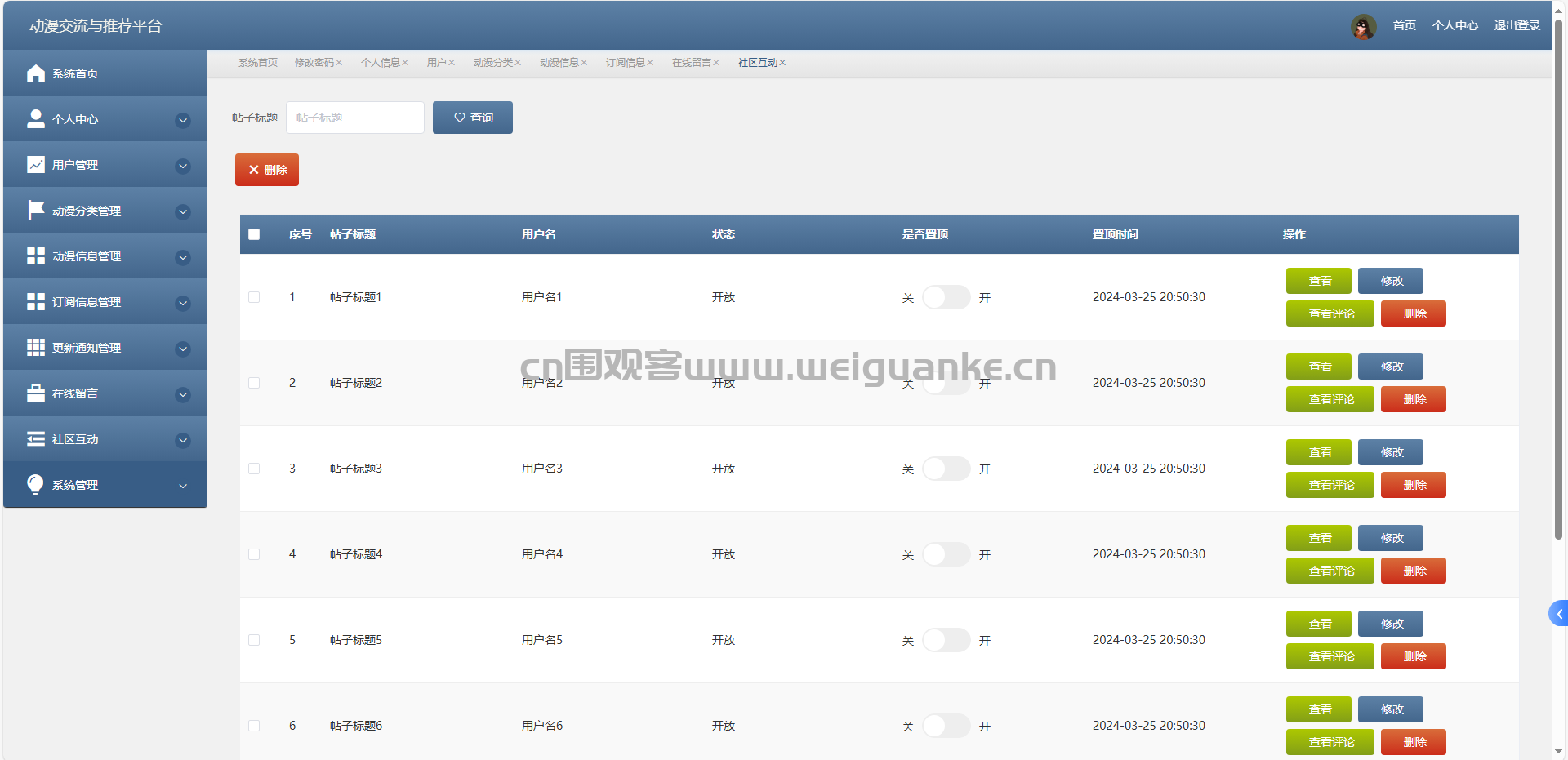Open 首页 link in header
Screen dimensions: 1568x760
[1405, 26]
